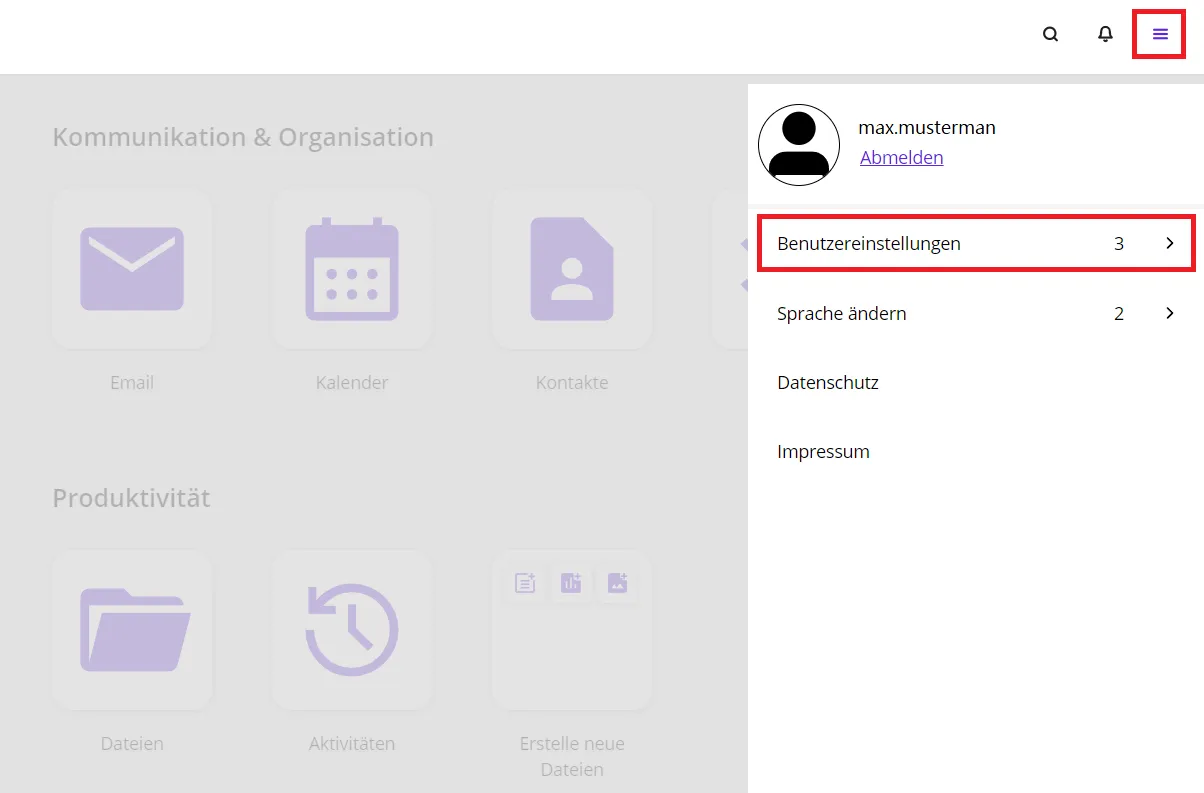Select the Sprache ändern menu label
Viewport: 1204px width, 793px height.
point(841,313)
